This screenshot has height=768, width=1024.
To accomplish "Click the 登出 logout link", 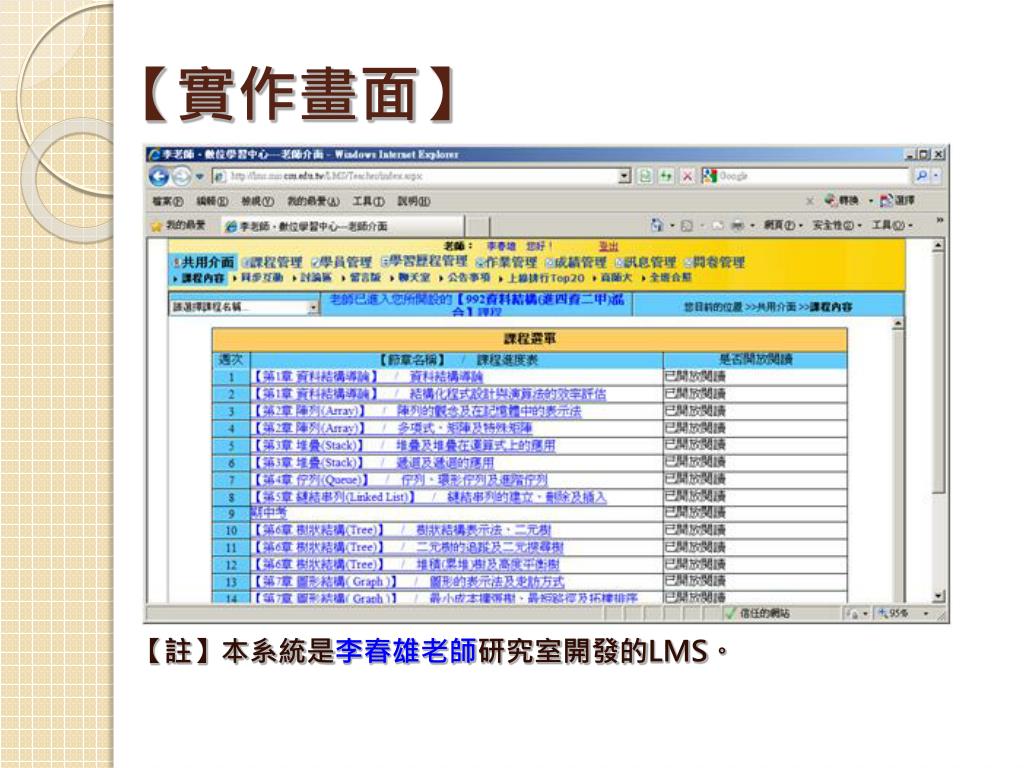I will coord(609,246).
